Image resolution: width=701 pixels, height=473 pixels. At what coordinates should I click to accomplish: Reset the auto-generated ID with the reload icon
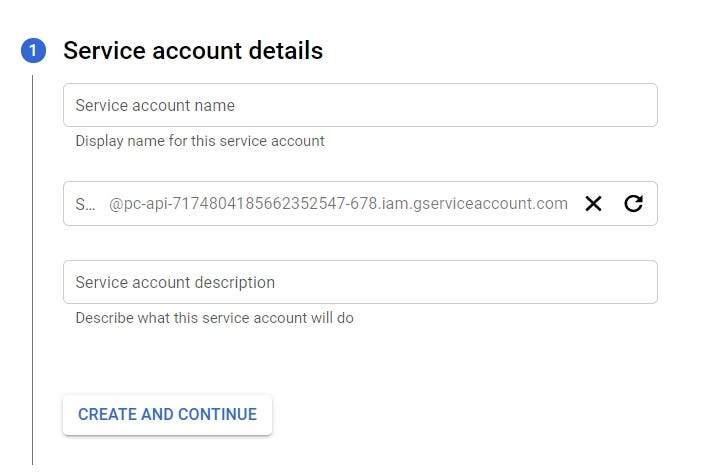tap(633, 204)
